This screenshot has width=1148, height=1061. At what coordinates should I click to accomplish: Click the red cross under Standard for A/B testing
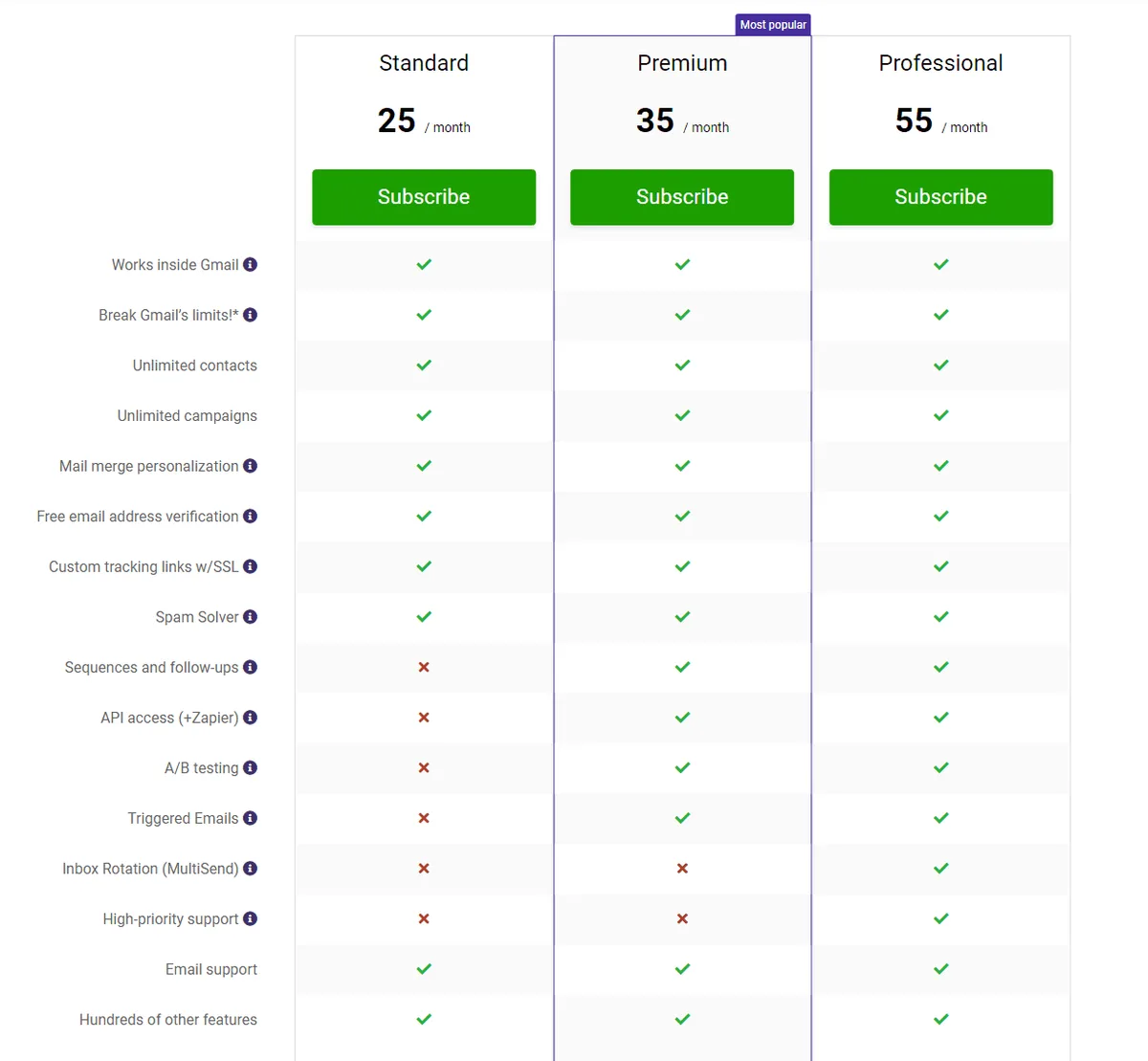(x=424, y=767)
